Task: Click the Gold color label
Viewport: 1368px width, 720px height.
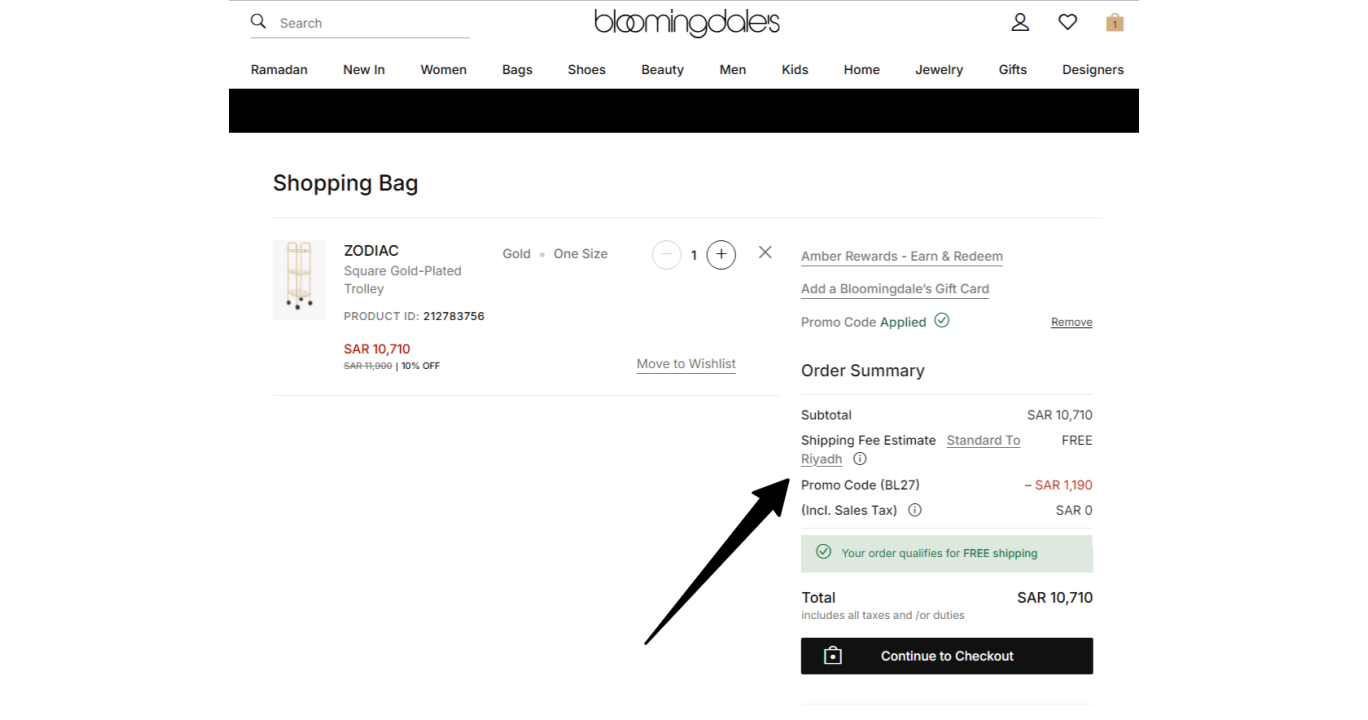Action: pos(516,254)
